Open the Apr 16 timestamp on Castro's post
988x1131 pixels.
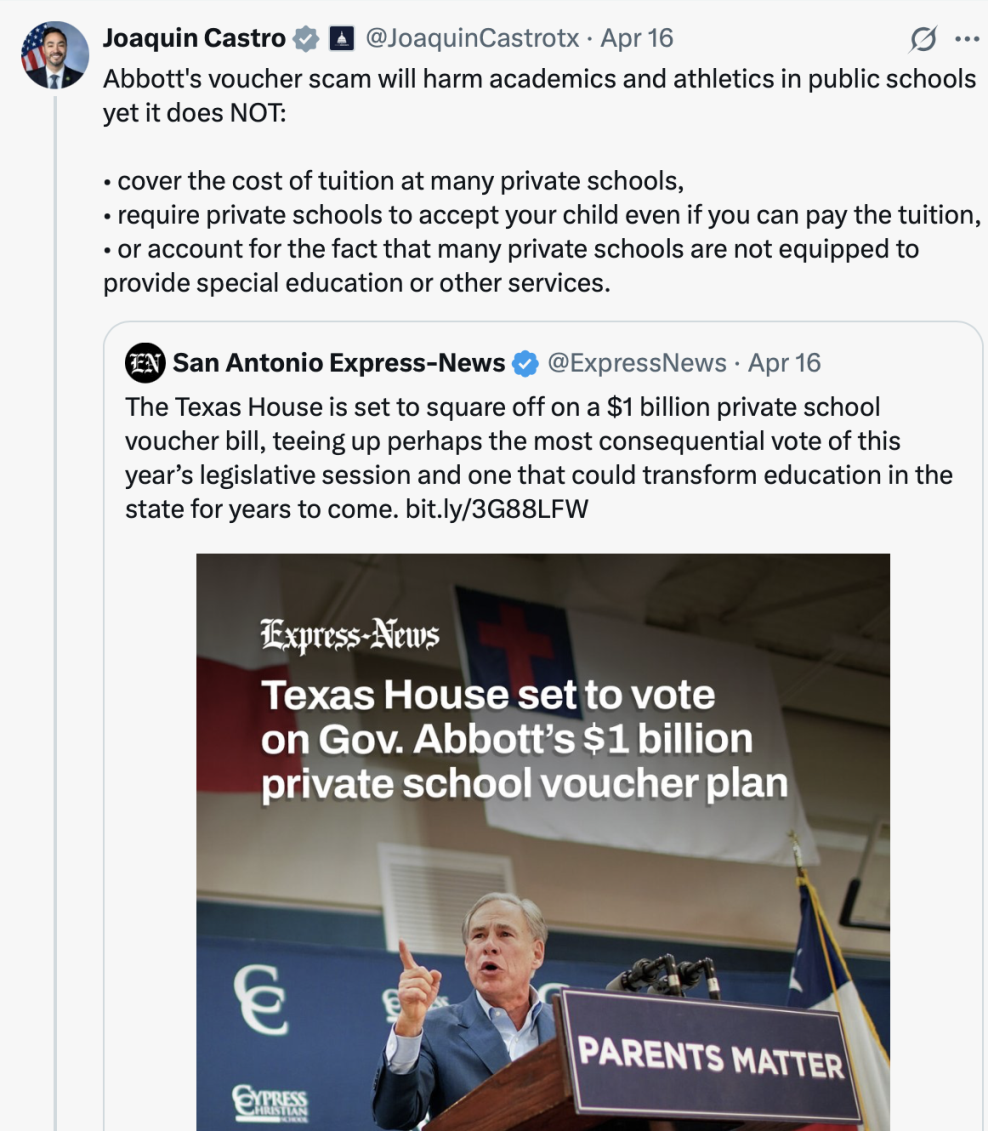pos(637,39)
